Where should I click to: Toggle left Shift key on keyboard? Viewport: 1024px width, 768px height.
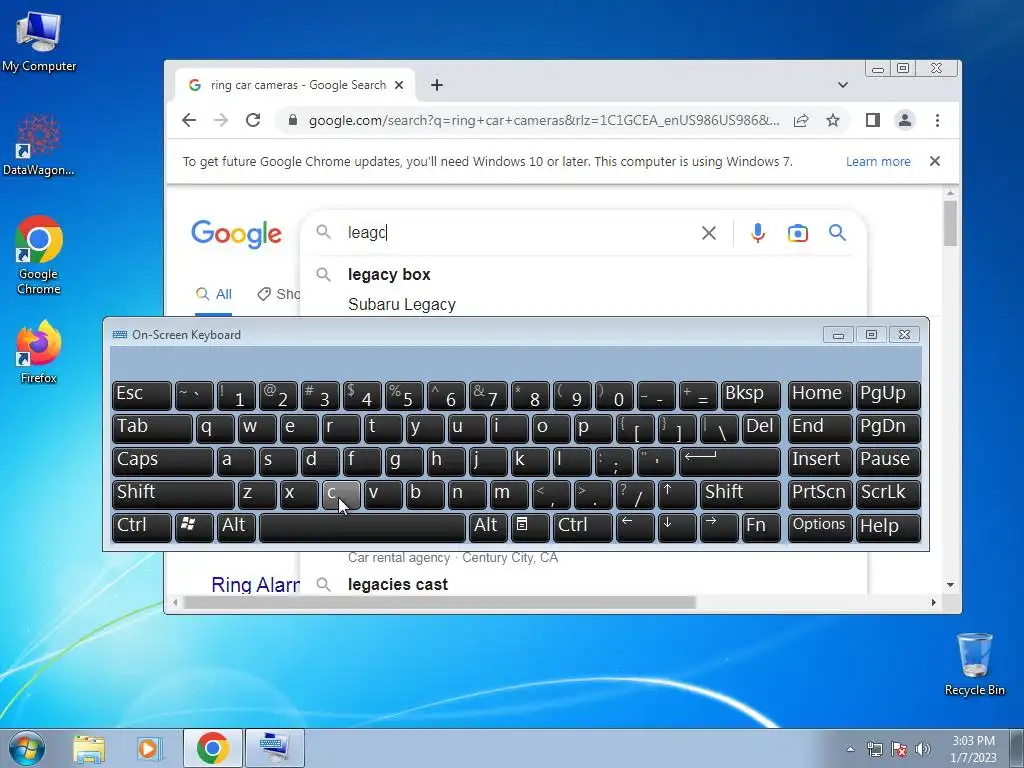(173, 493)
